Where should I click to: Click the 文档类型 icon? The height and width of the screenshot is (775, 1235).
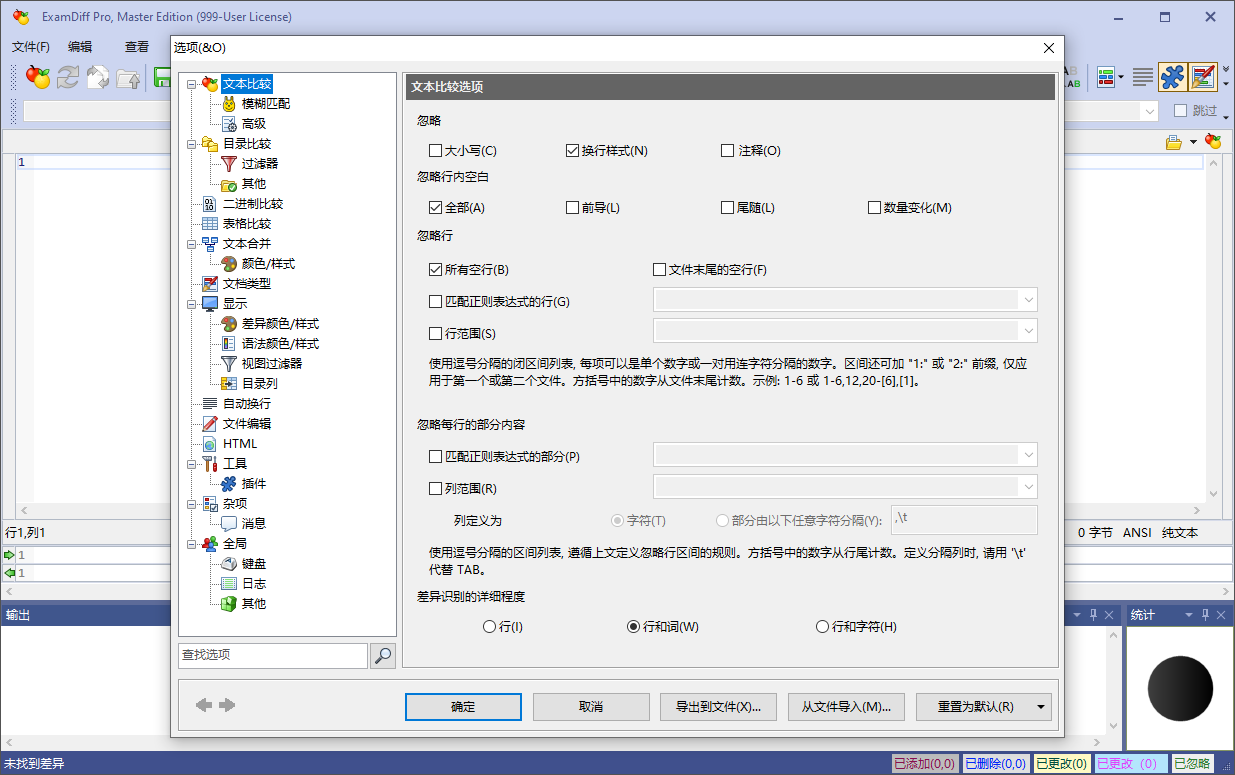pyautogui.click(x=210, y=284)
